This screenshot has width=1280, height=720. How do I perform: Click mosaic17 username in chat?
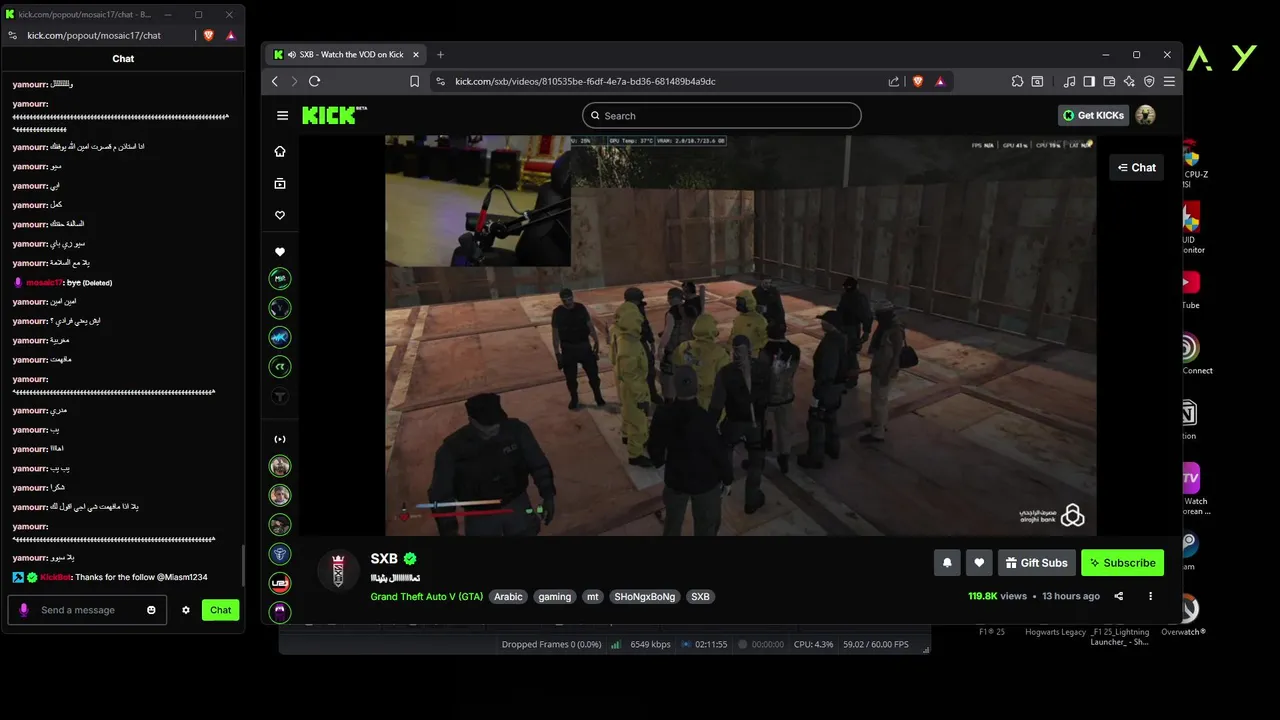click(44, 283)
